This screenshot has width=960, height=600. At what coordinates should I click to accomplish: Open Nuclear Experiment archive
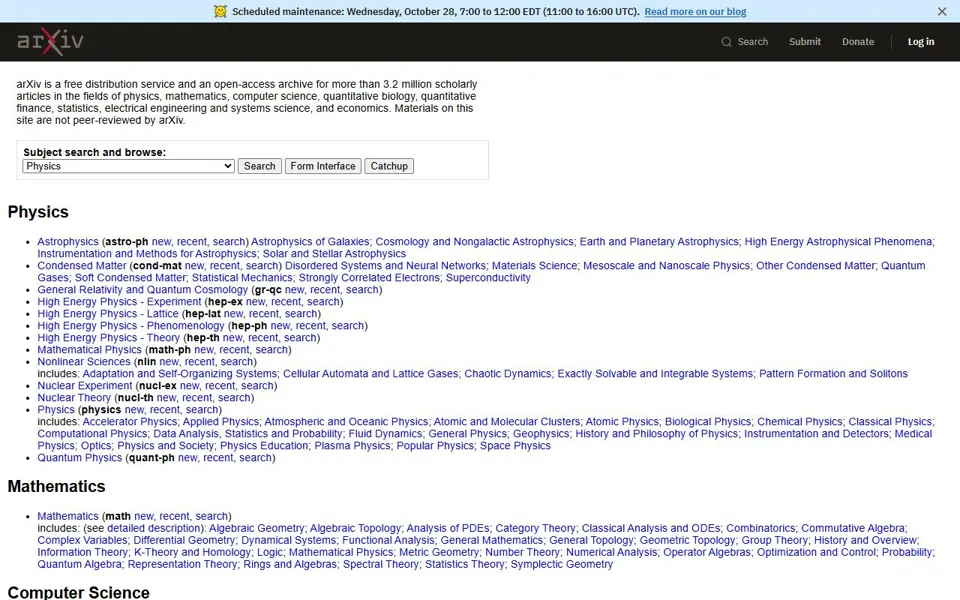pyautogui.click(x=84, y=386)
